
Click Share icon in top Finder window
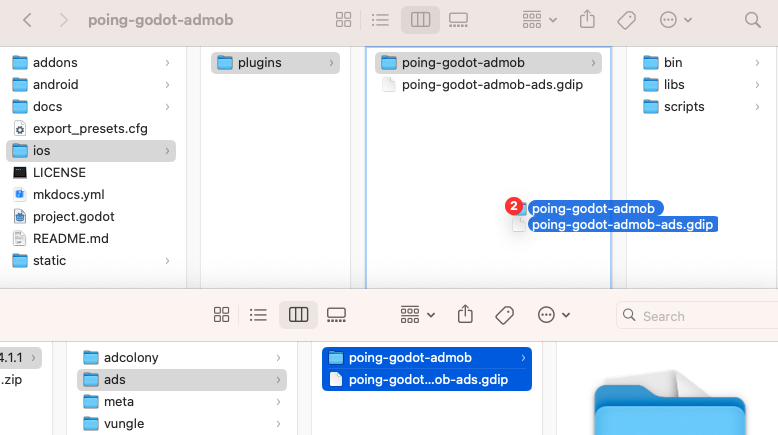(x=587, y=20)
